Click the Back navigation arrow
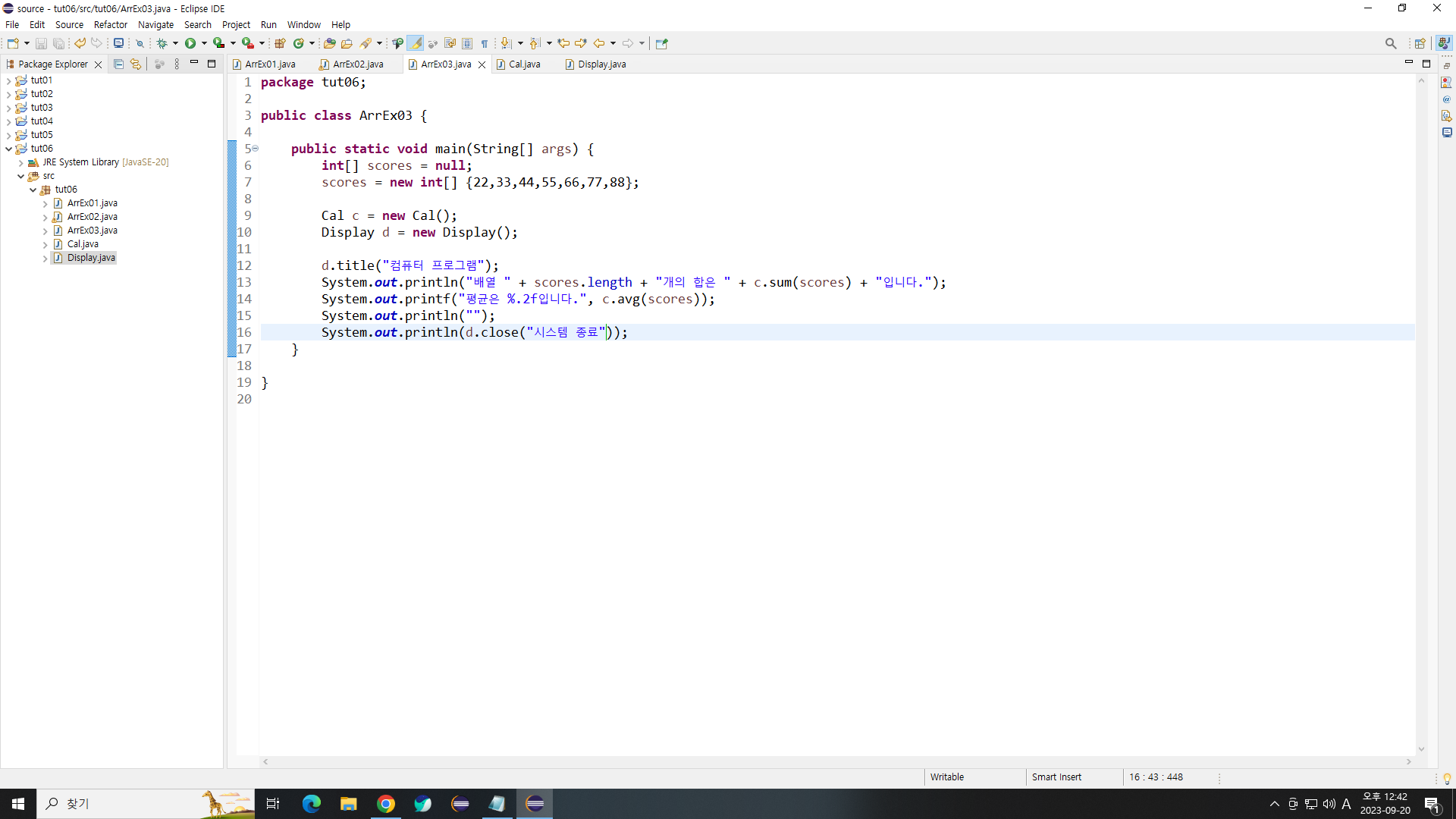Viewport: 1456px width, 819px height. tap(599, 43)
